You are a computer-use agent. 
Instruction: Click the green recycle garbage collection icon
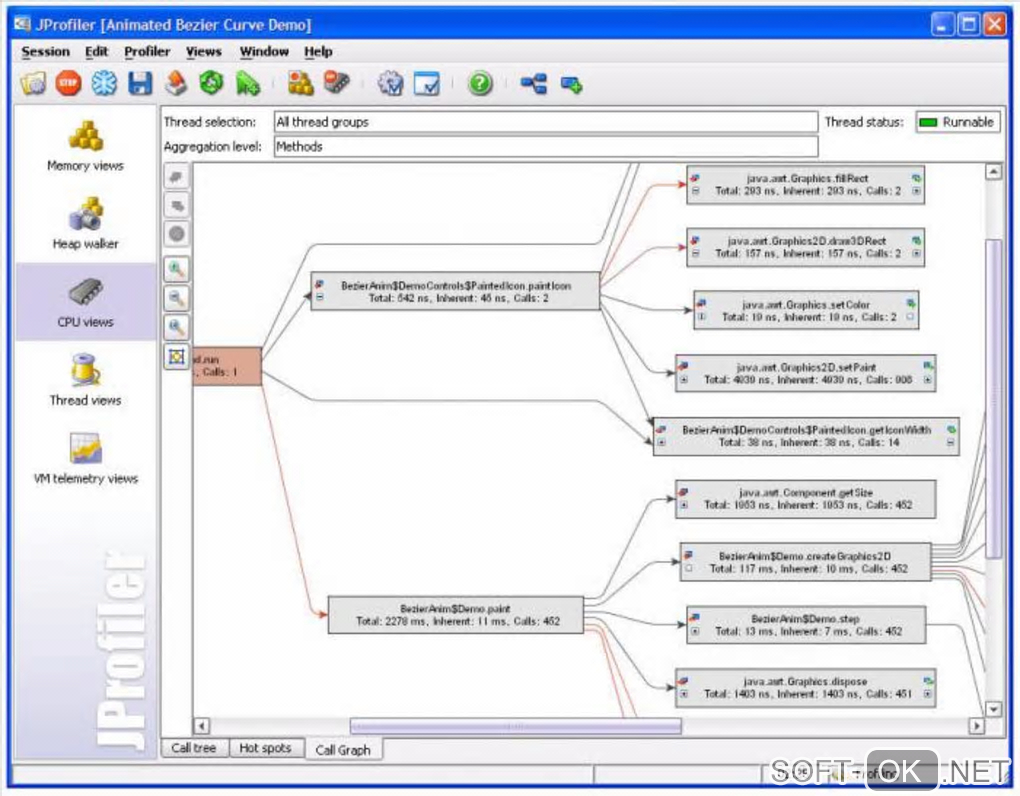coord(211,83)
